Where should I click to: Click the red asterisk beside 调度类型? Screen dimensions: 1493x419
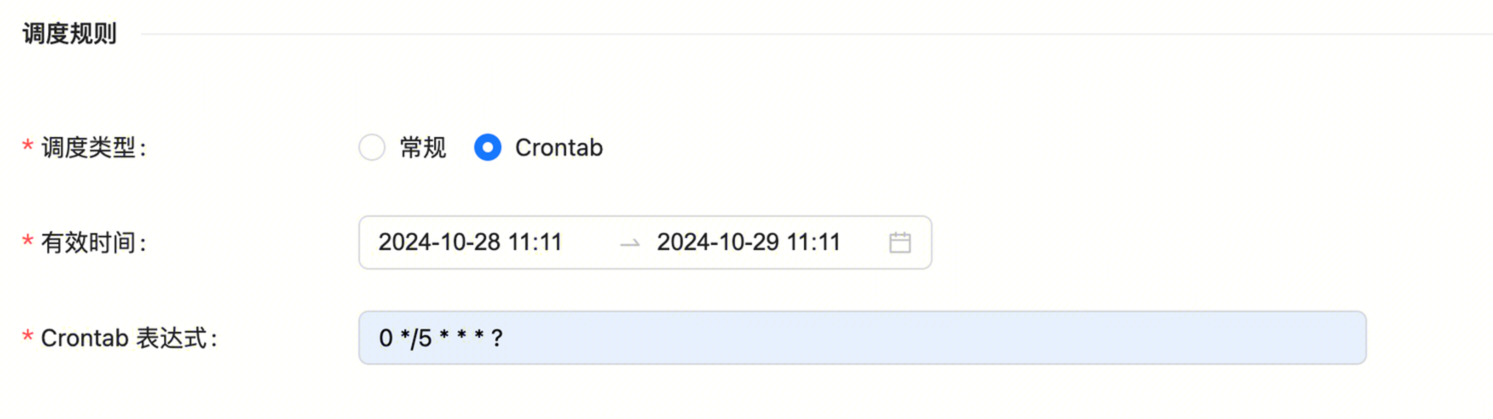coord(27,148)
